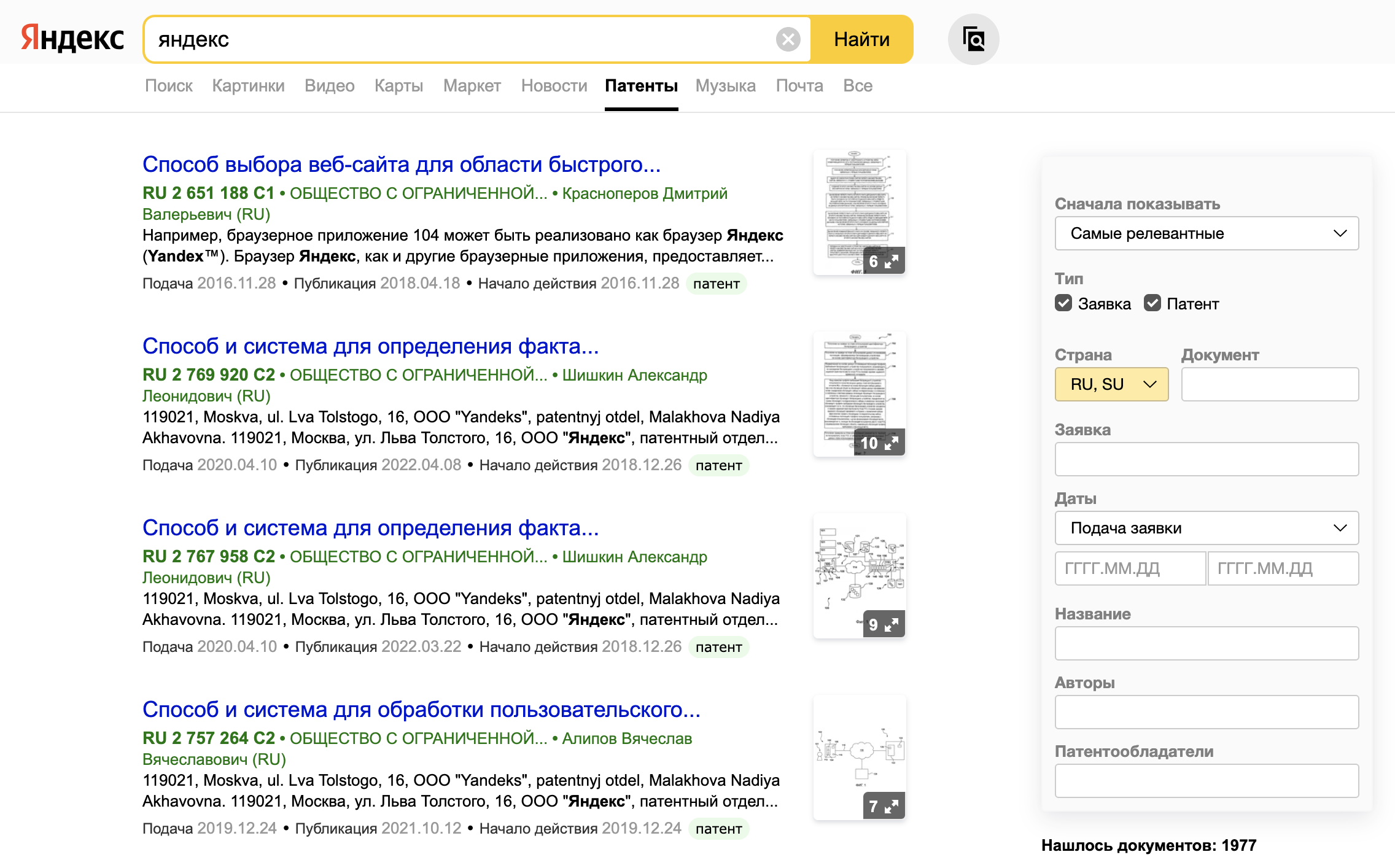Click патент tag on RU 2 757 264 result
The image size is (1395, 868).
[x=718, y=829]
